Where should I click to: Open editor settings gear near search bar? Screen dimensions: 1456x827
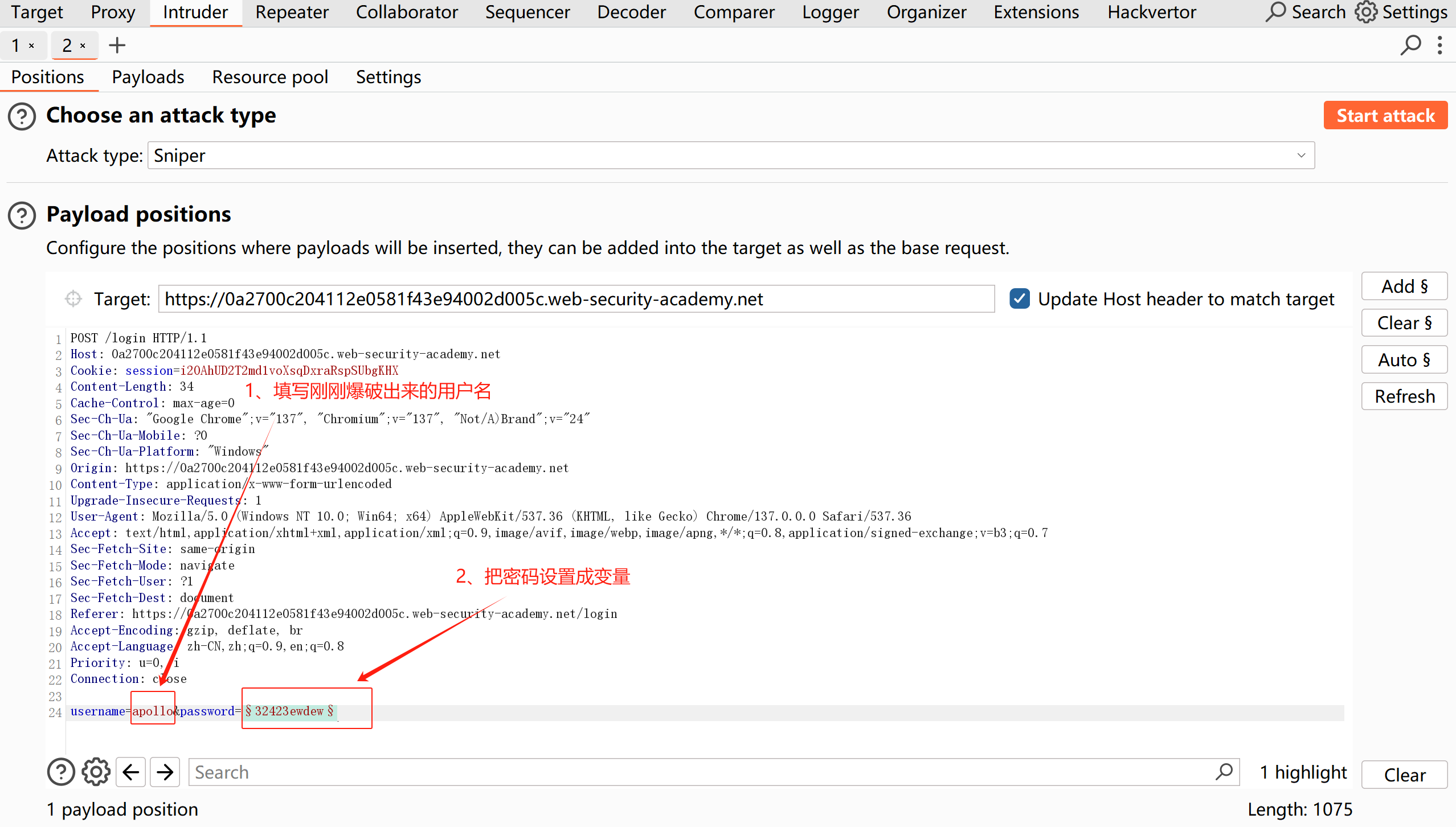point(96,772)
